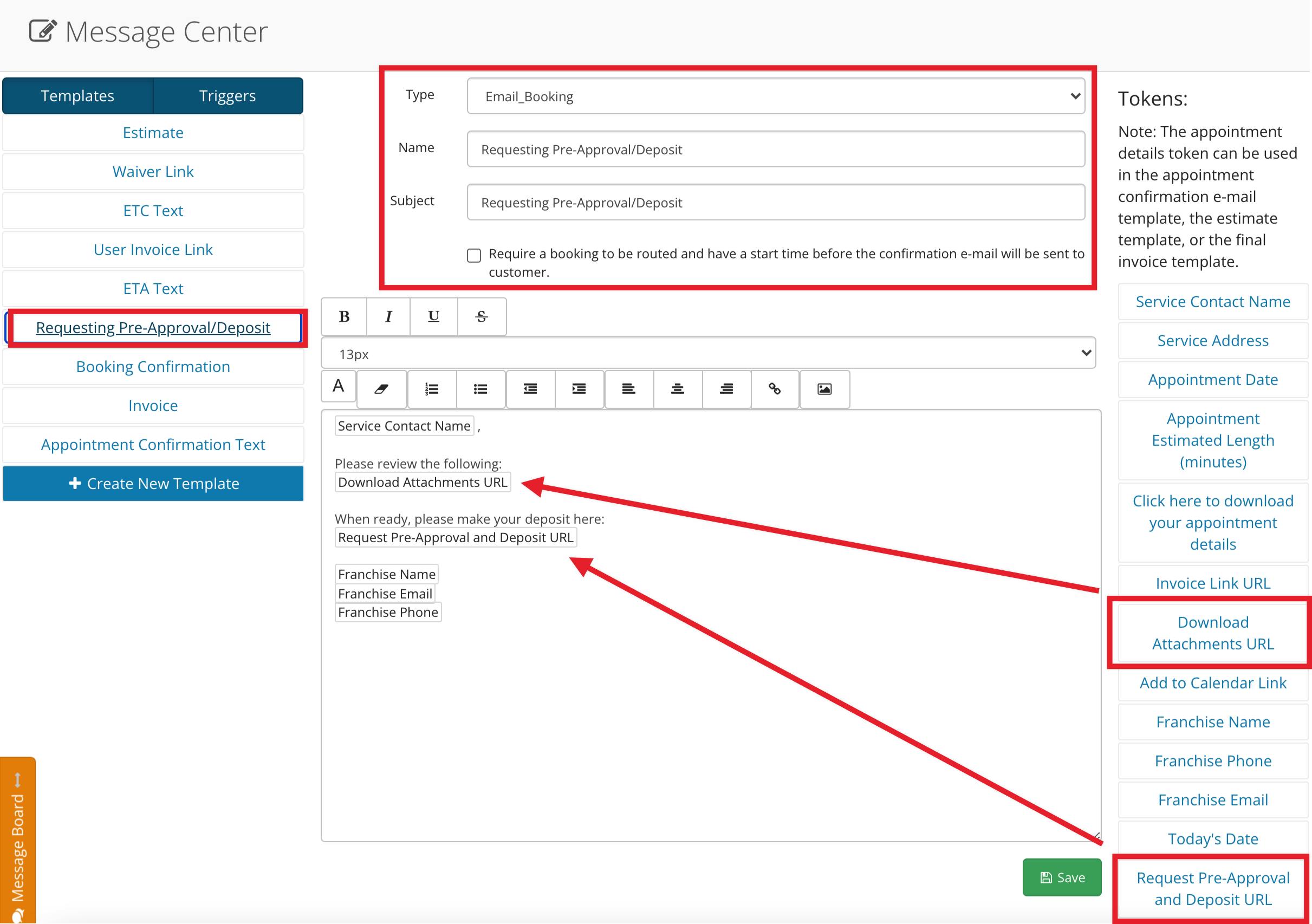Viewport: 1312px width, 924px height.
Task: Select the eraser clear-formatting tool
Action: click(382, 389)
